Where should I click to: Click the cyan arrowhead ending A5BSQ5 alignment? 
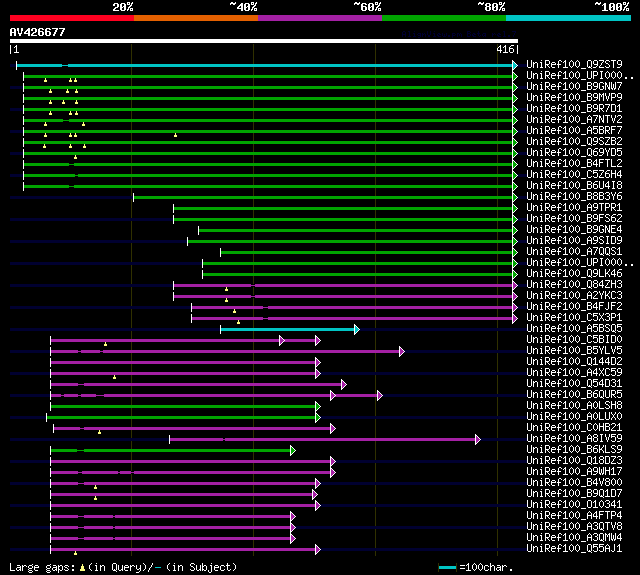click(x=357, y=329)
